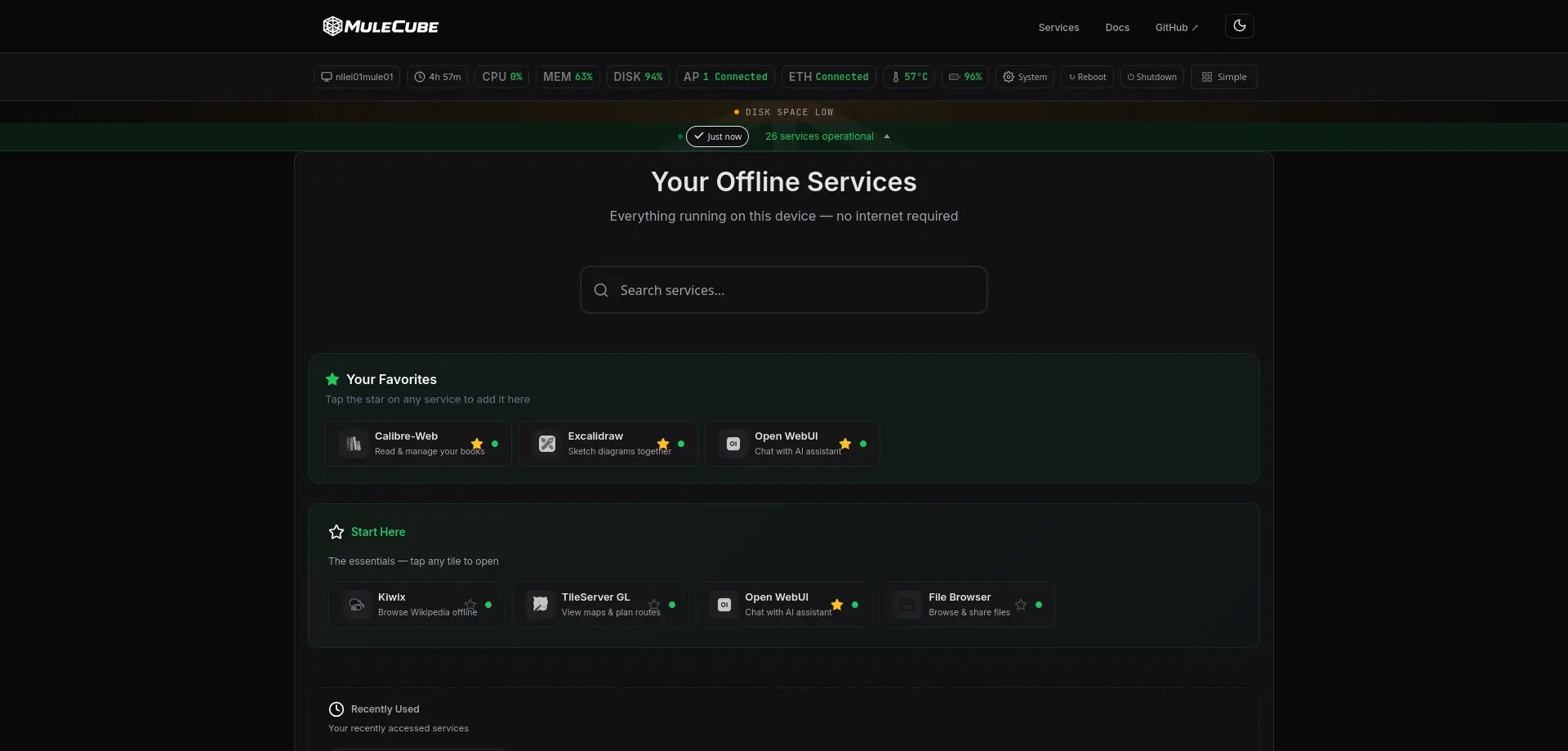Click the TileServer GL map icon
The image size is (1568, 751).
click(541, 605)
